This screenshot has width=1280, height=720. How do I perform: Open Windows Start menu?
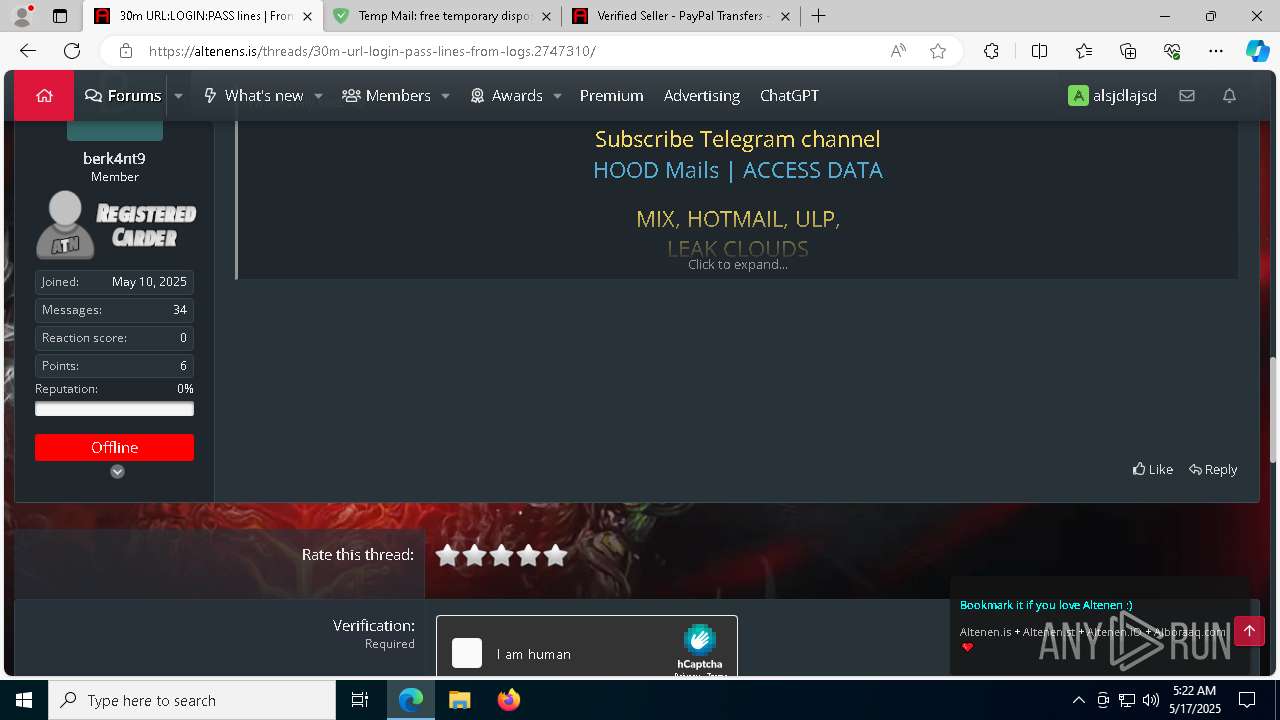pos(24,700)
